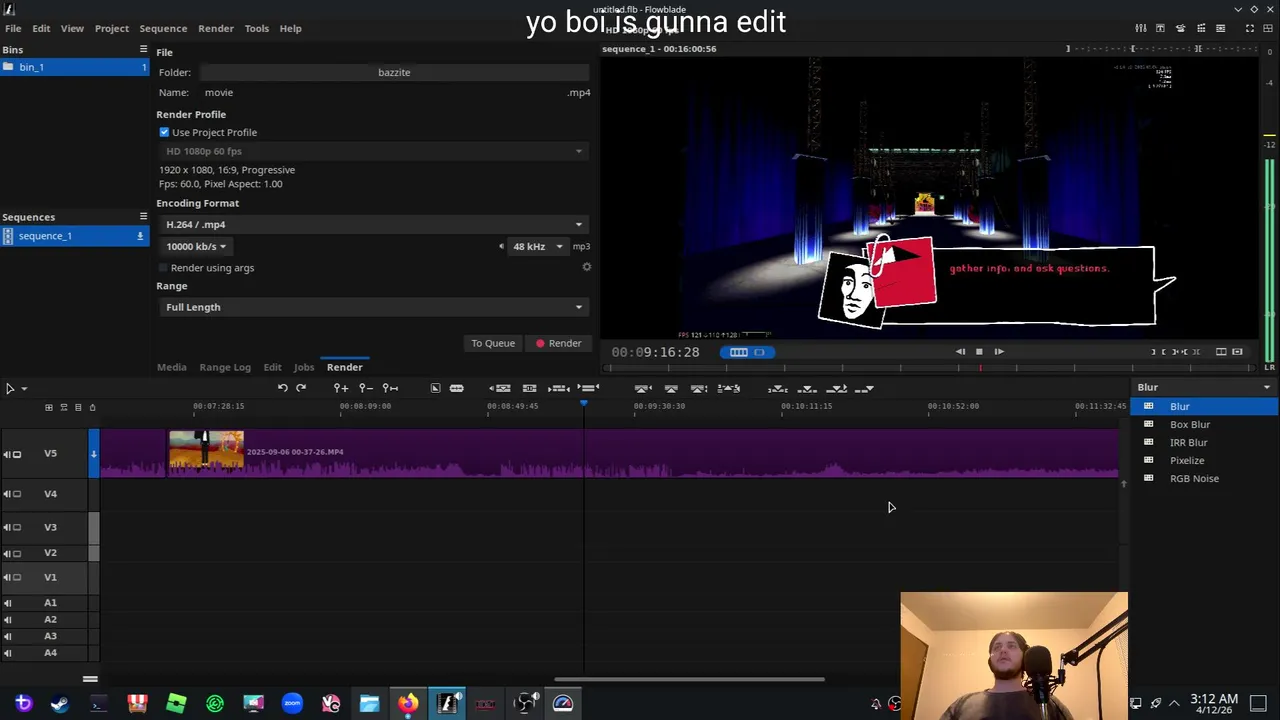Open the Tools menu

pyautogui.click(x=257, y=28)
